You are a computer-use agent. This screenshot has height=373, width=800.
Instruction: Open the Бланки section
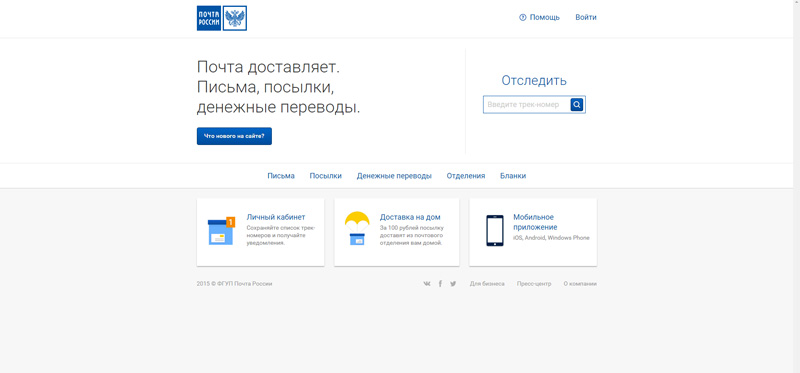[513, 176]
